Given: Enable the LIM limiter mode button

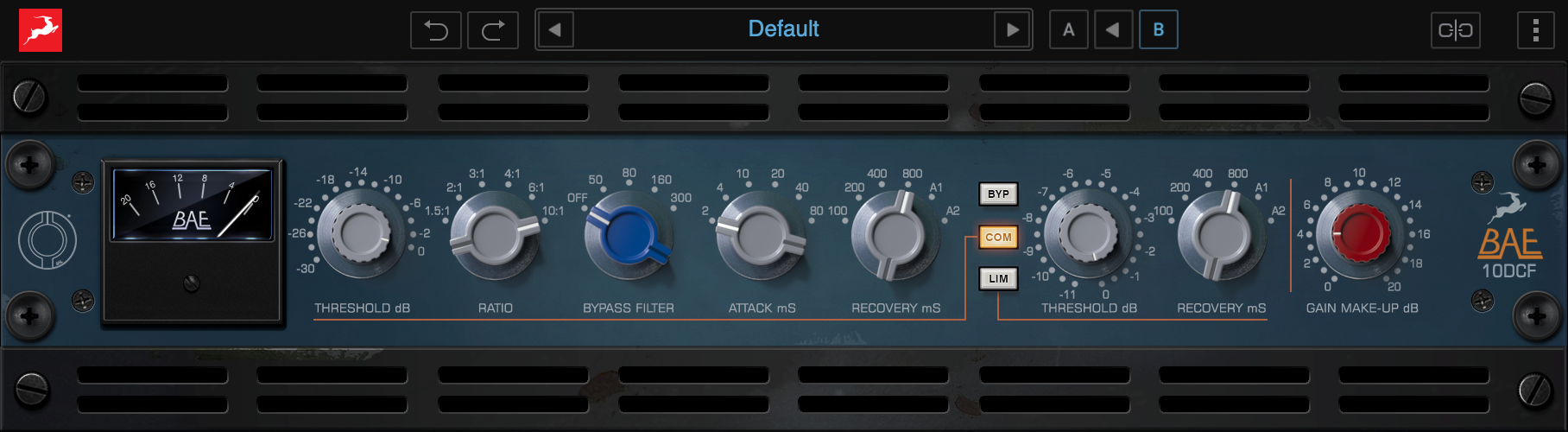Looking at the screenshot, I should [998, 278].
